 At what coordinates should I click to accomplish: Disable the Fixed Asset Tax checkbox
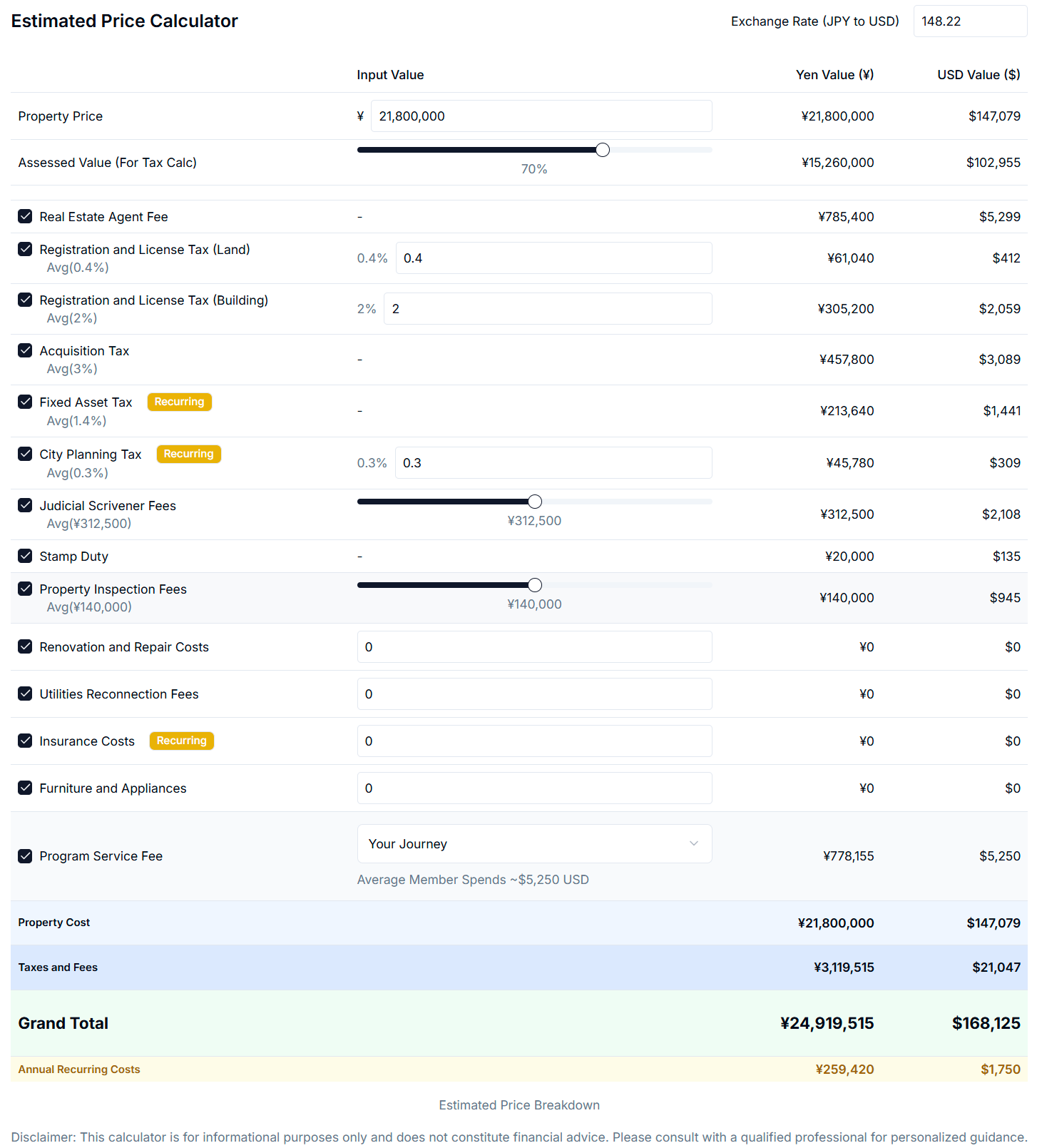25,402
